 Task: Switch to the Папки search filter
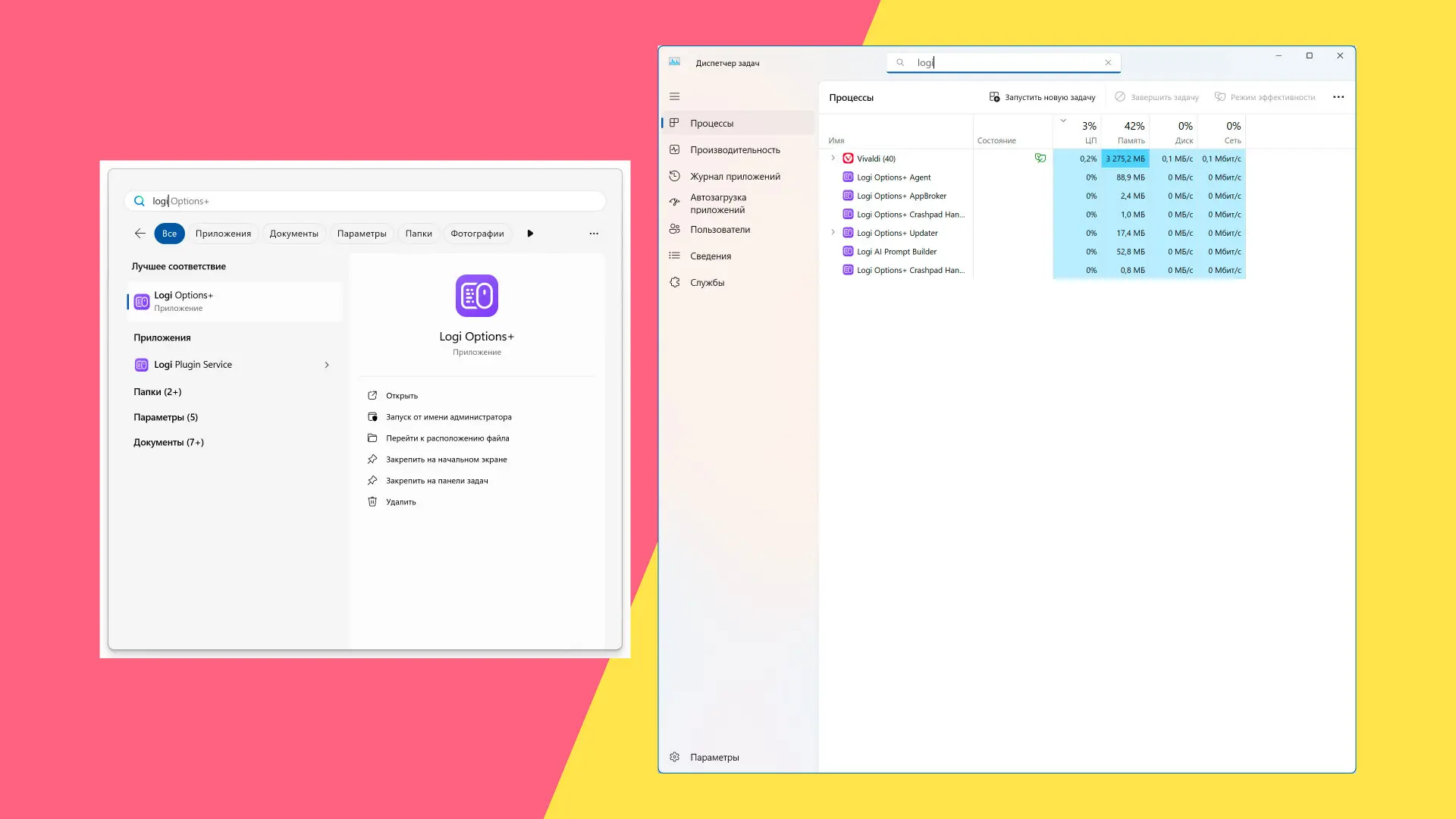419,234
